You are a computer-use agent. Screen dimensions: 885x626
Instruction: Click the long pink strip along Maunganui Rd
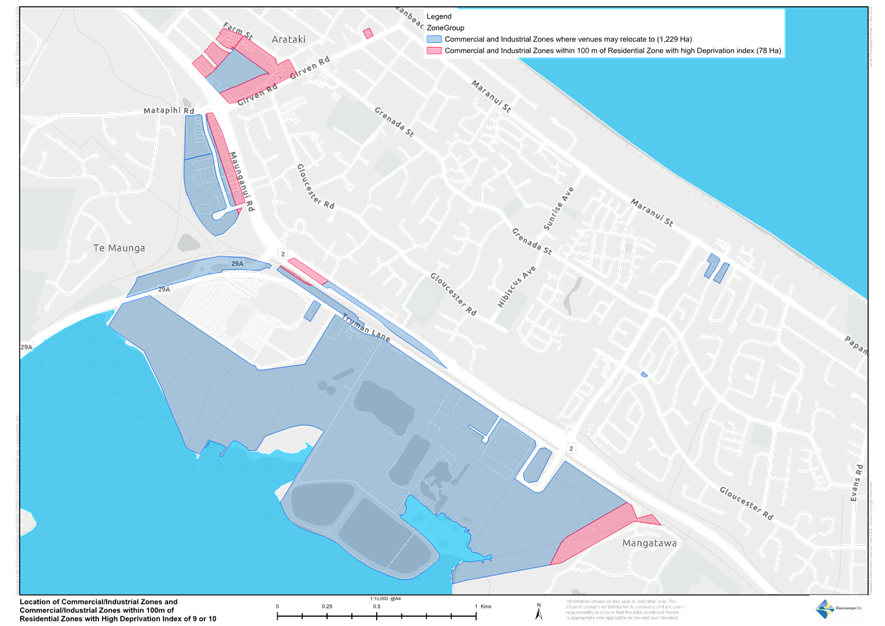tap(225, 160)
